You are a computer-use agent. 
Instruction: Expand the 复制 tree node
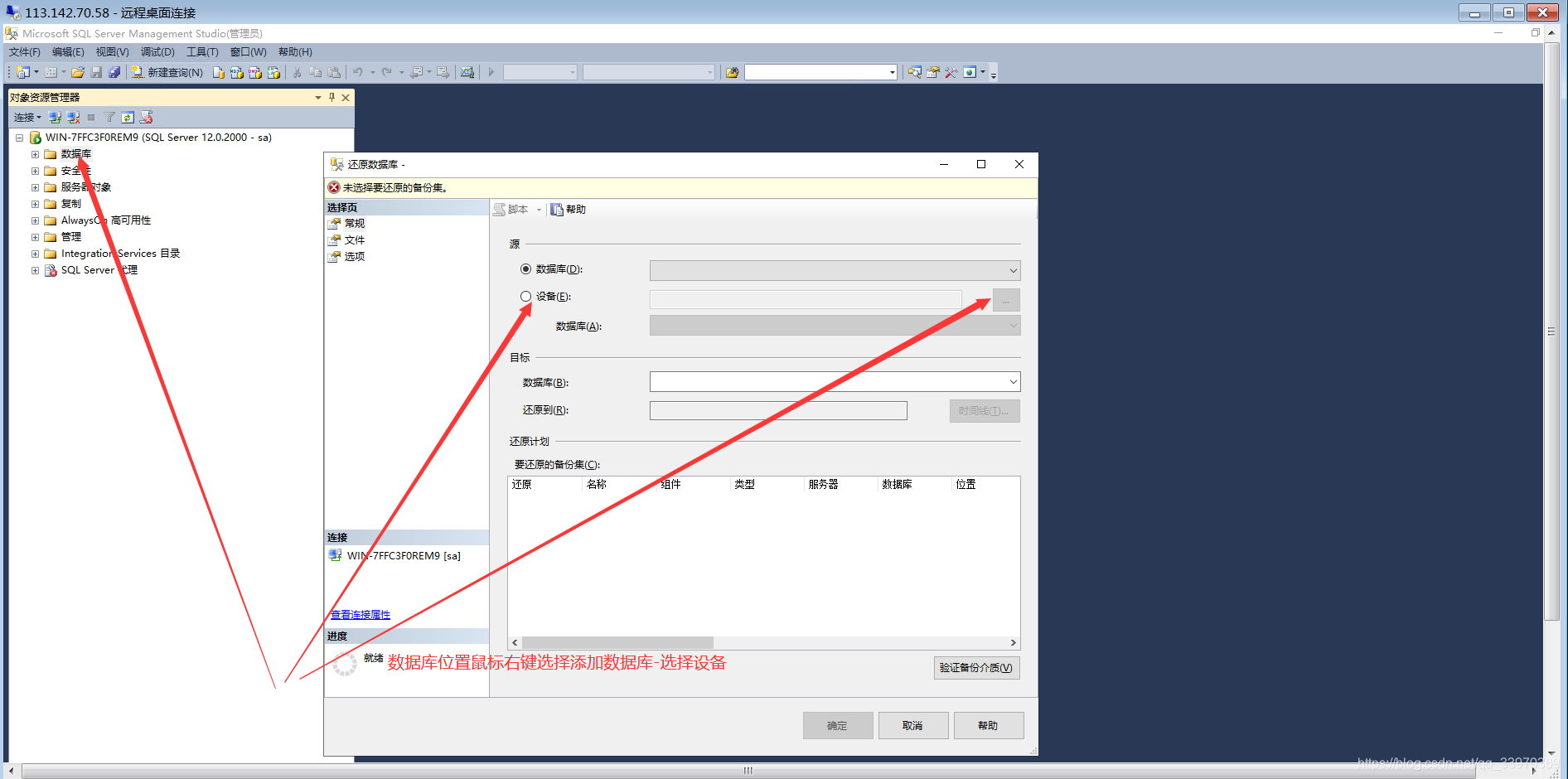click(35, 204)
